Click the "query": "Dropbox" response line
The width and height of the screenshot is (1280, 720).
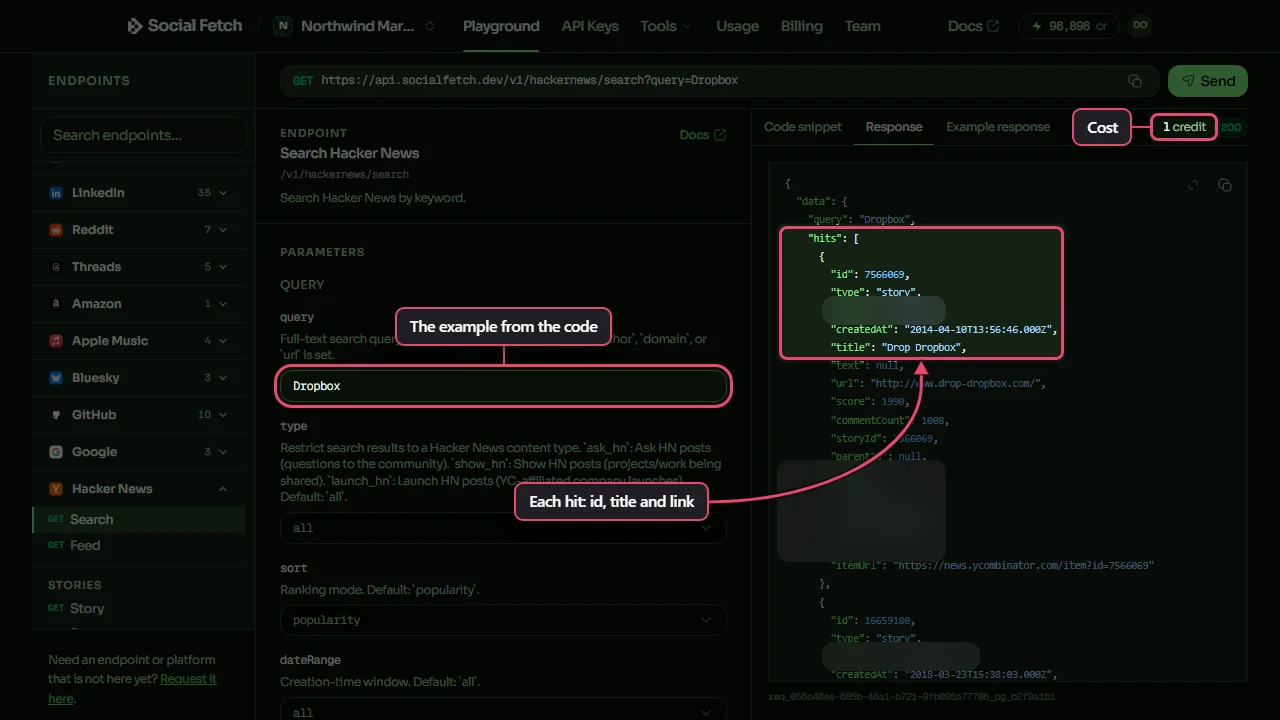[861, 220]
